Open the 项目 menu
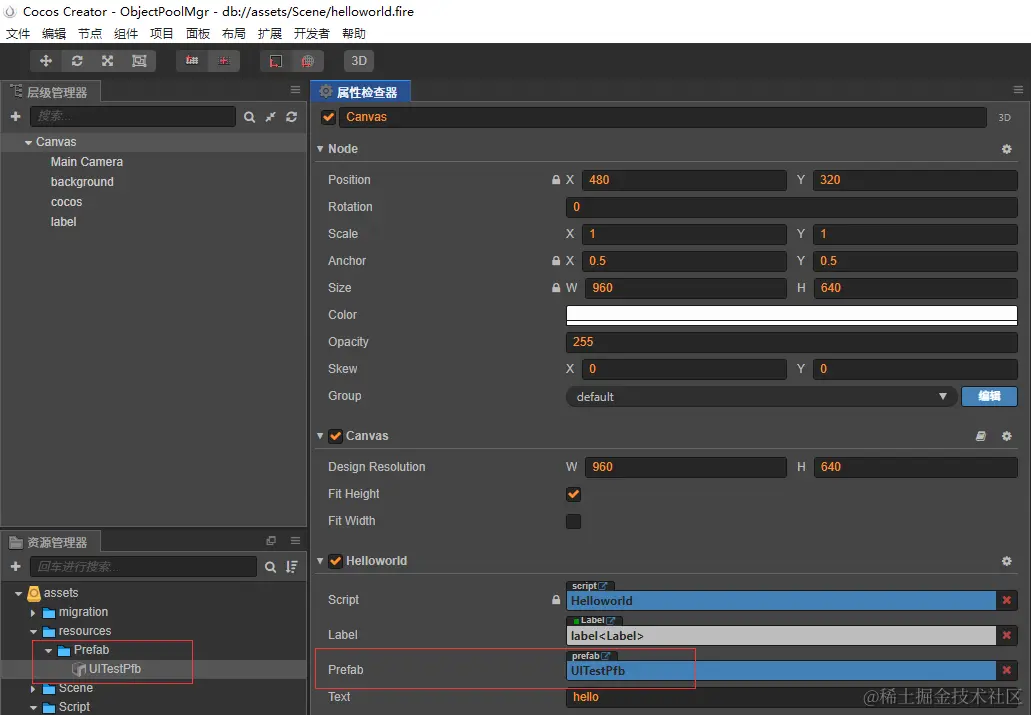1031x715 pixels. [x=162, y=34]
